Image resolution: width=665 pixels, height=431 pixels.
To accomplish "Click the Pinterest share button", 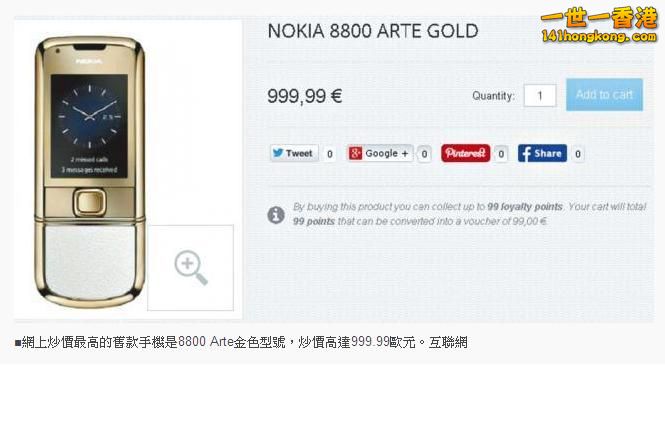I will (465, 153).
